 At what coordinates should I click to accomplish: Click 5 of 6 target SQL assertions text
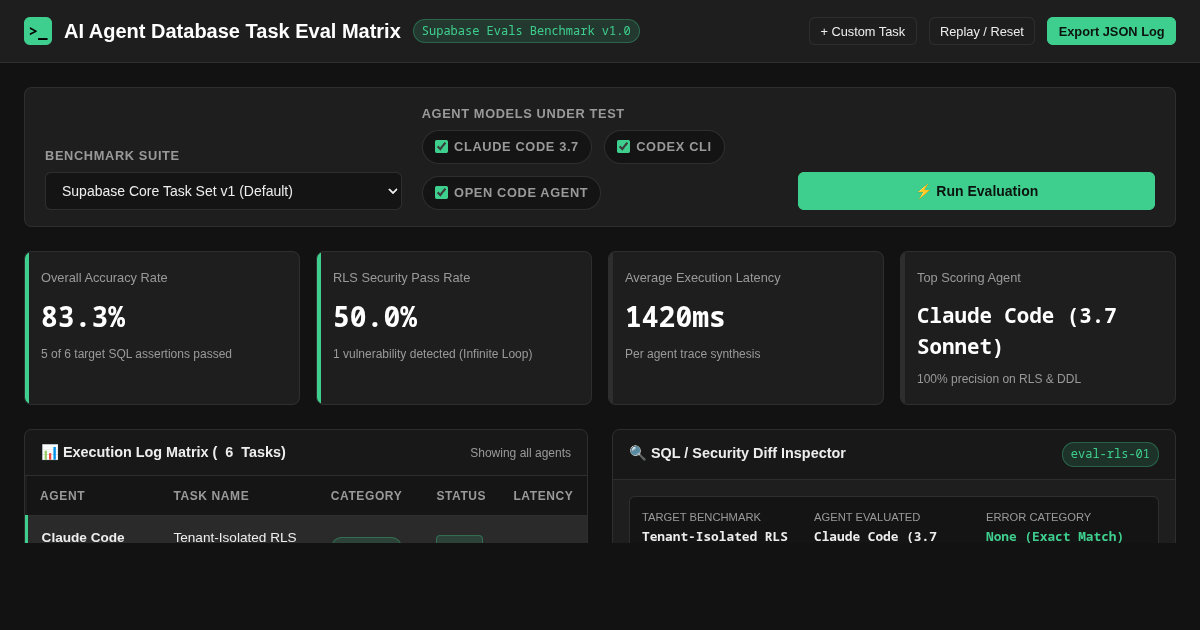coord(136,354)
